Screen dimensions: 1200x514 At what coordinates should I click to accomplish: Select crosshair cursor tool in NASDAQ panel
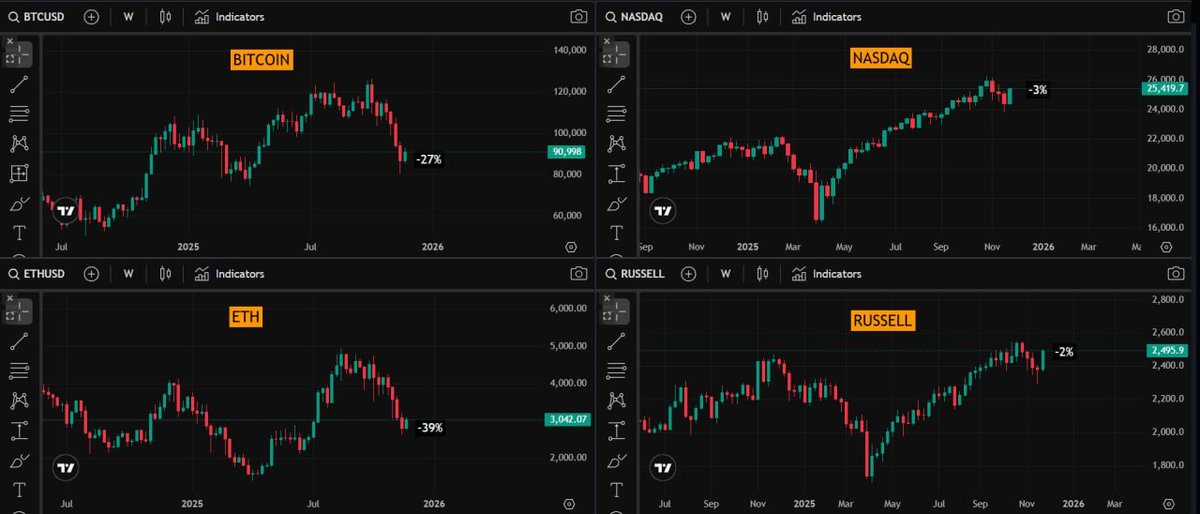click(x=617, y=54)
